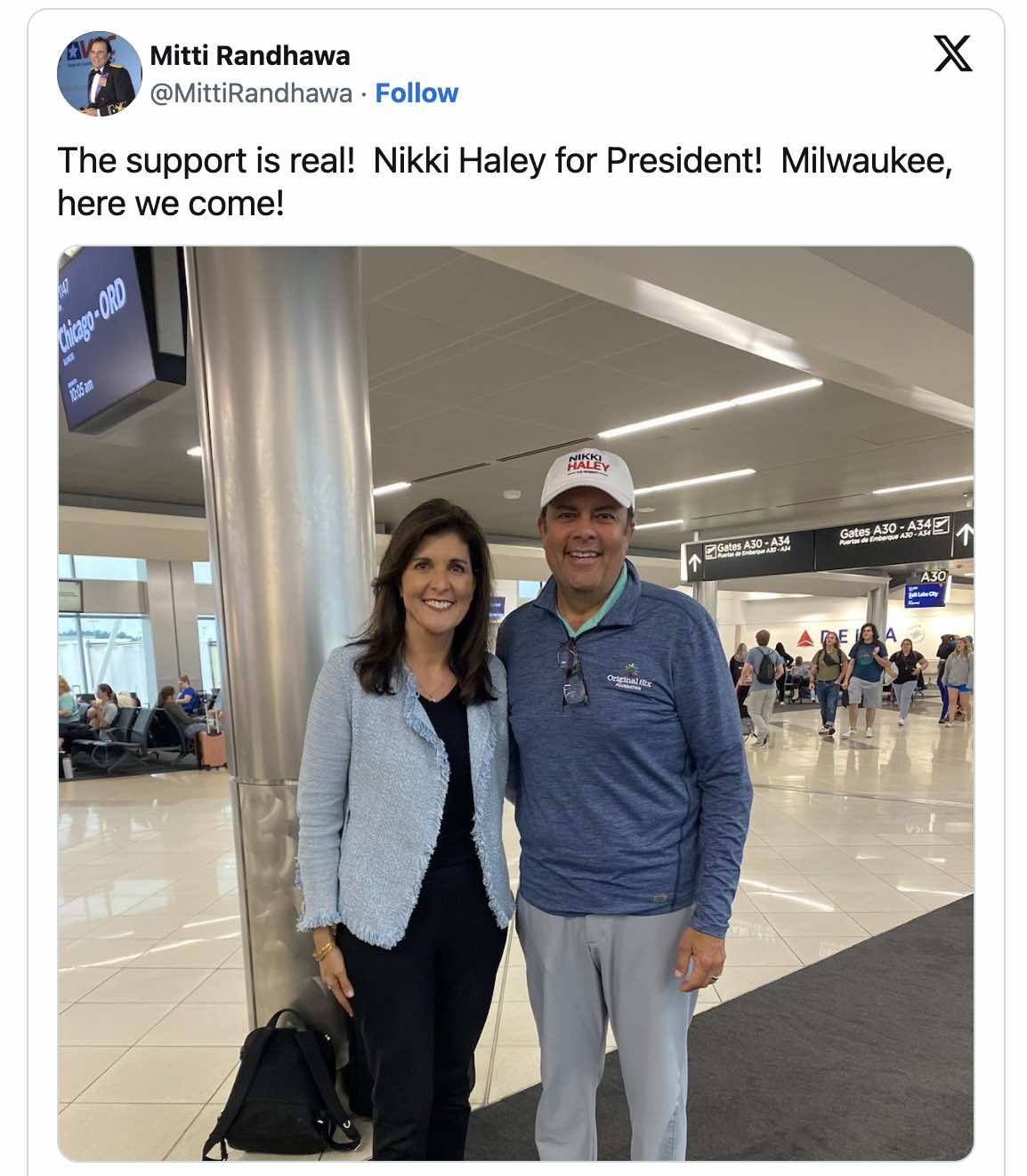Click the Mitti Randhawa display name
1027x1176 pixels.
(x=250, y=55)
